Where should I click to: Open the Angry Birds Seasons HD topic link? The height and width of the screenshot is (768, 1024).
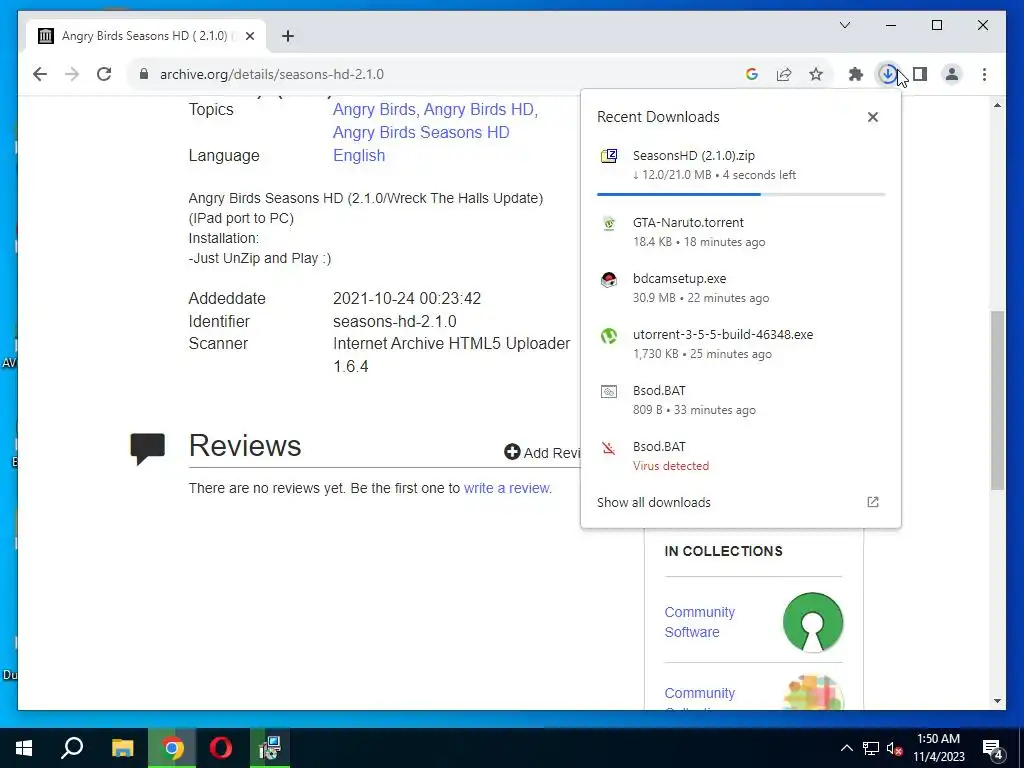(421, 133)
